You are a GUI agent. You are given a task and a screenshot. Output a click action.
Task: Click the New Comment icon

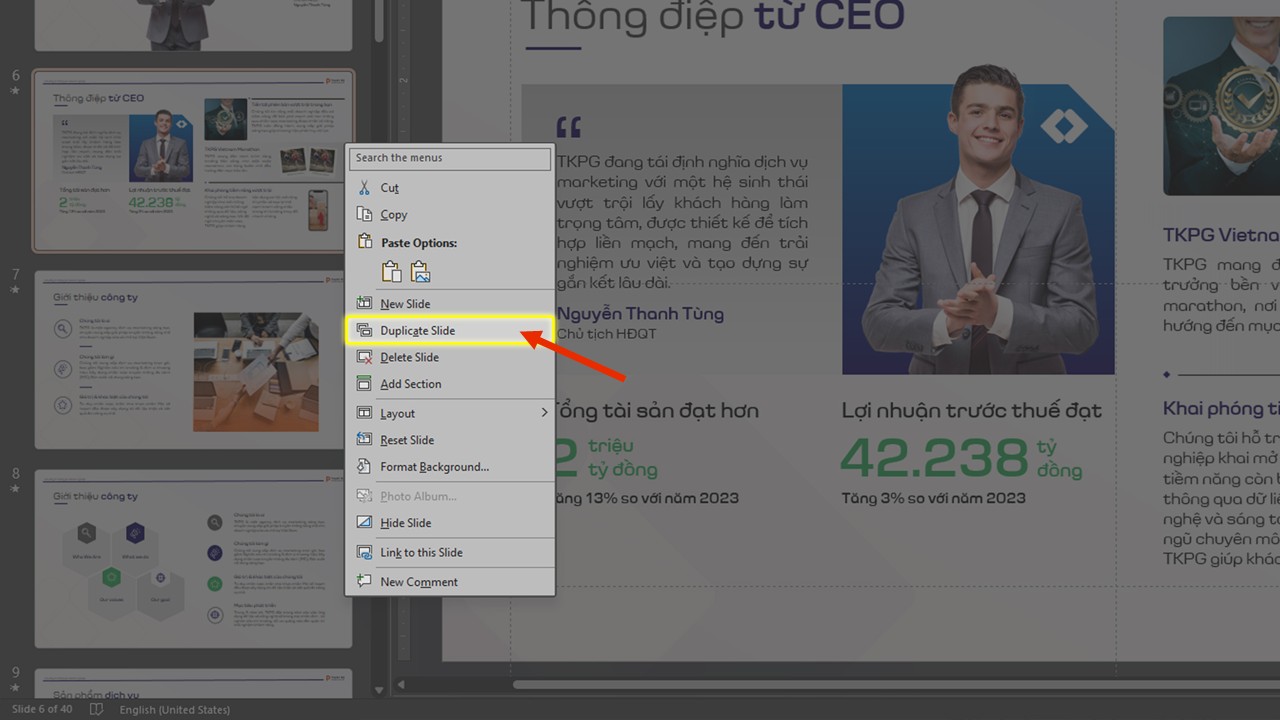pos(366,581)
